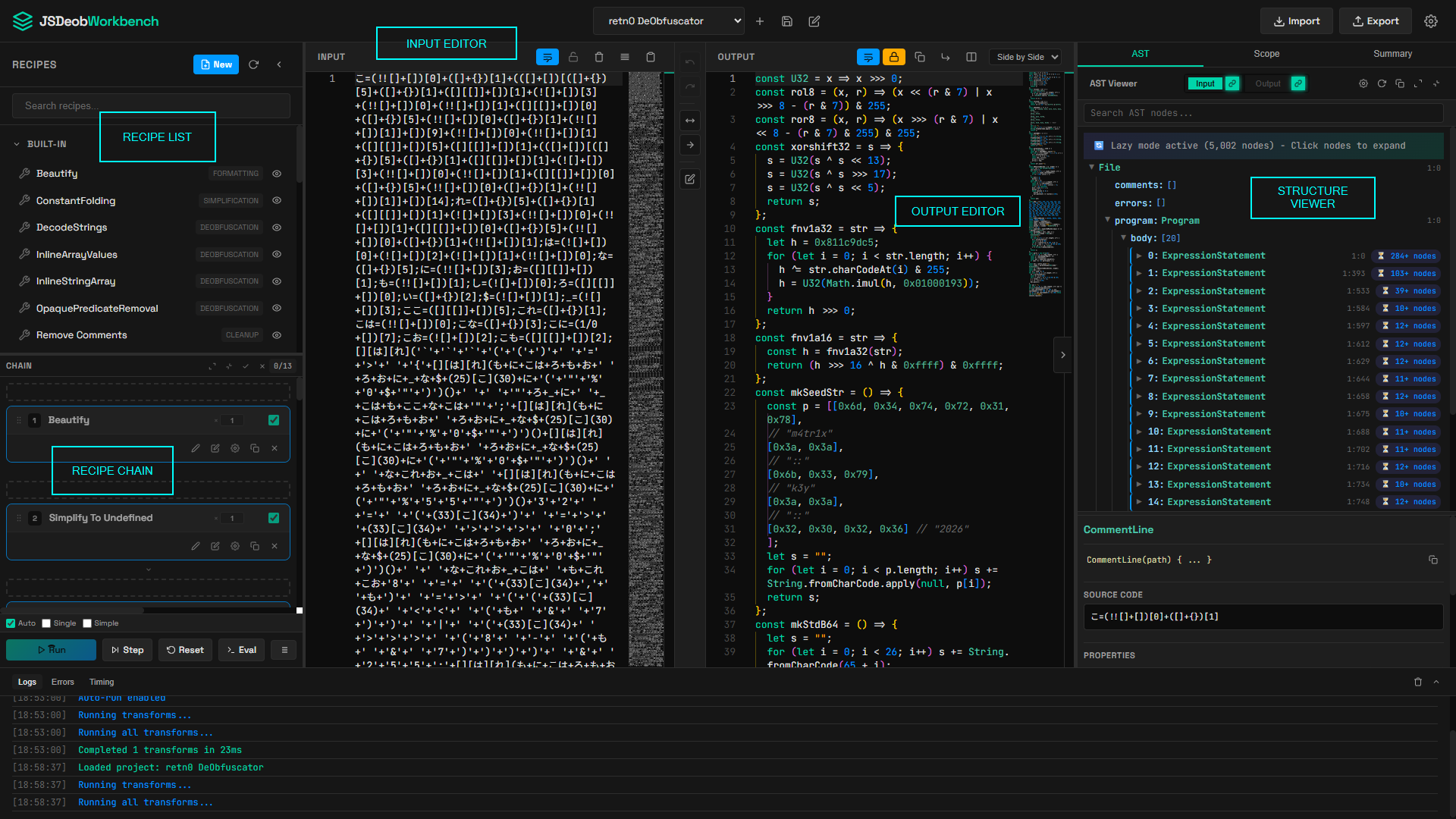Switch to the Scope tab
This screenshot has width=1456, height=819.
click(x=1266, y=54)
